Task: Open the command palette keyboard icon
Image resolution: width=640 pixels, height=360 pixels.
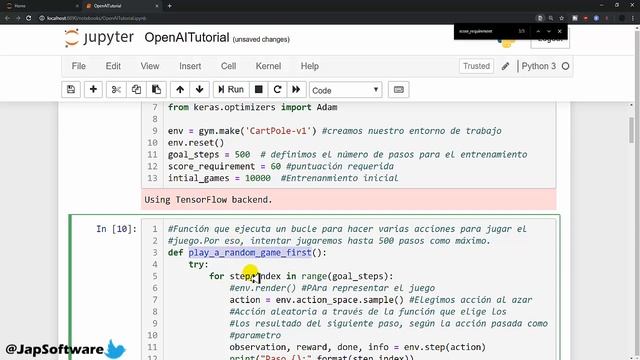Action: click(x=399, y=89)
